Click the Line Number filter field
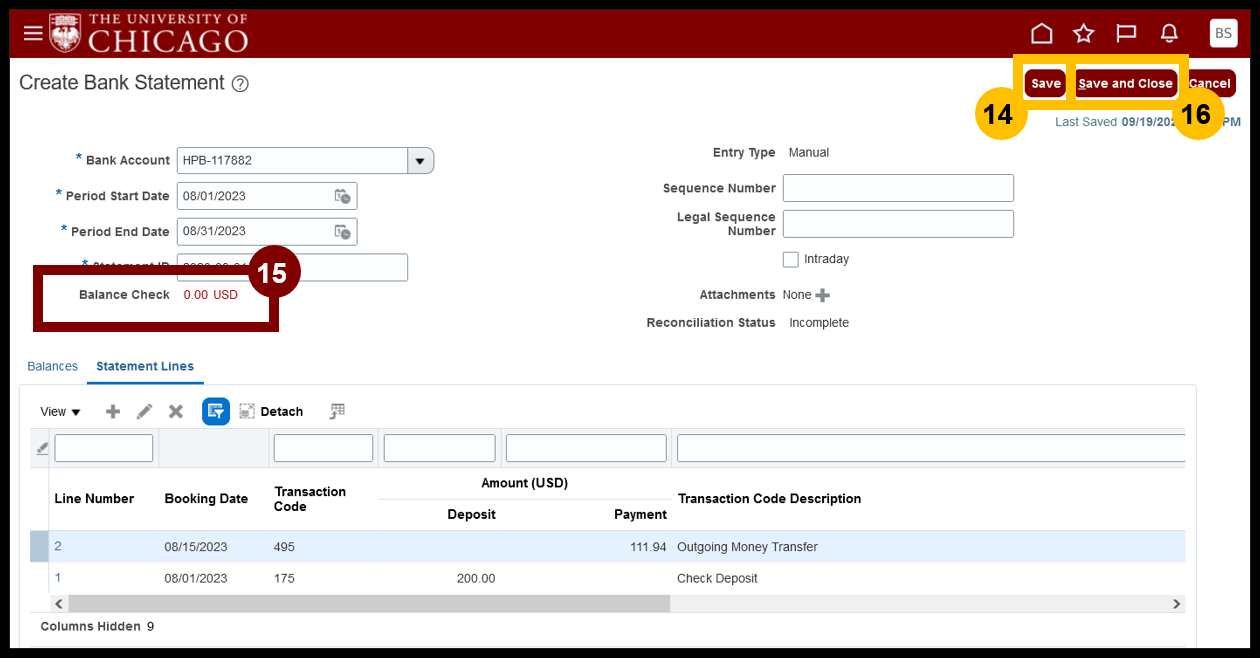1260x658 pixels. pyautogui.click(x=104, y=448)
